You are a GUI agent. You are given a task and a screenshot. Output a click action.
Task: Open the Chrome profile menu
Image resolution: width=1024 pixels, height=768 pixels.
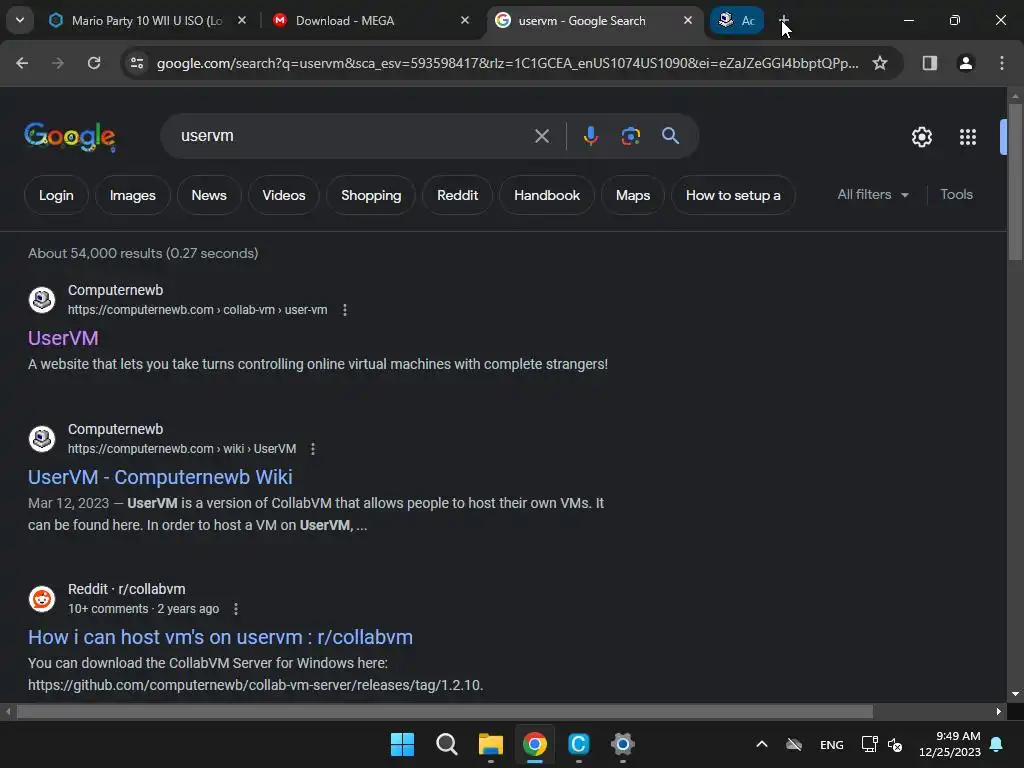[965, 63]
